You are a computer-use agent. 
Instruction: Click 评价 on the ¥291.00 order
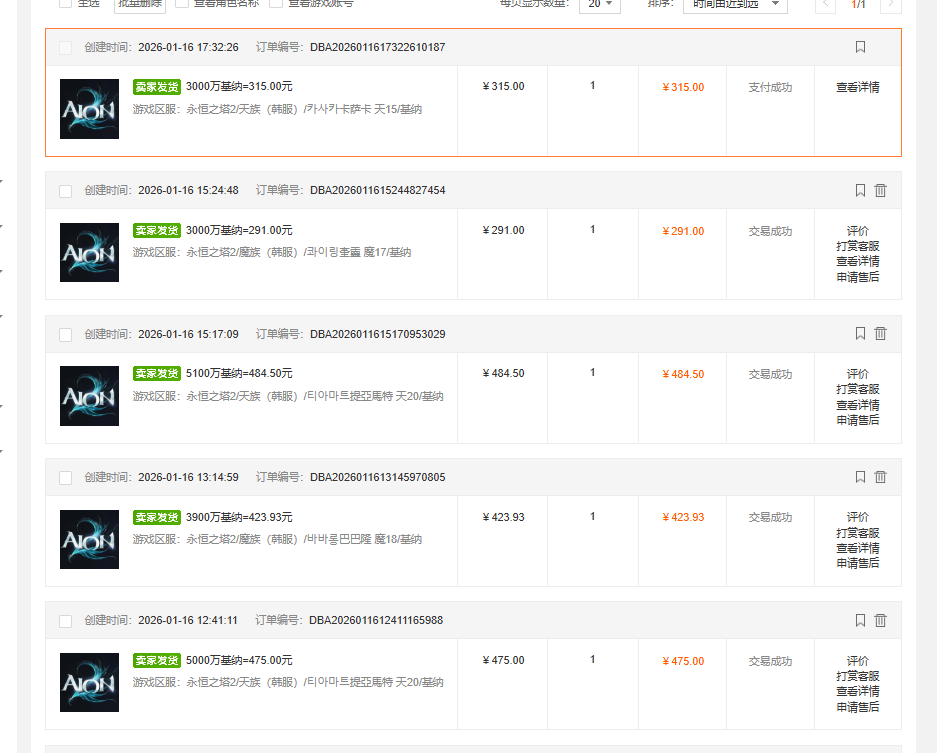(858, 231)
